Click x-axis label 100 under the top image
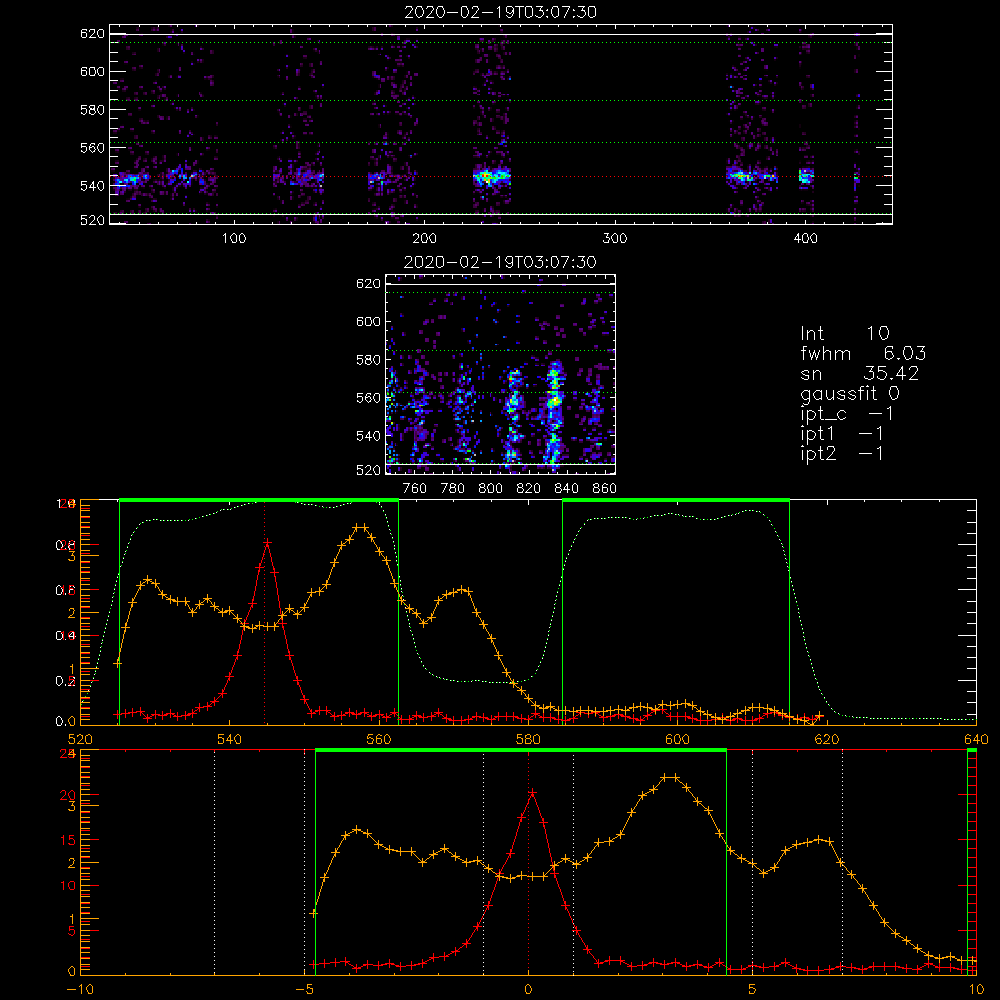 pos(234,239)
